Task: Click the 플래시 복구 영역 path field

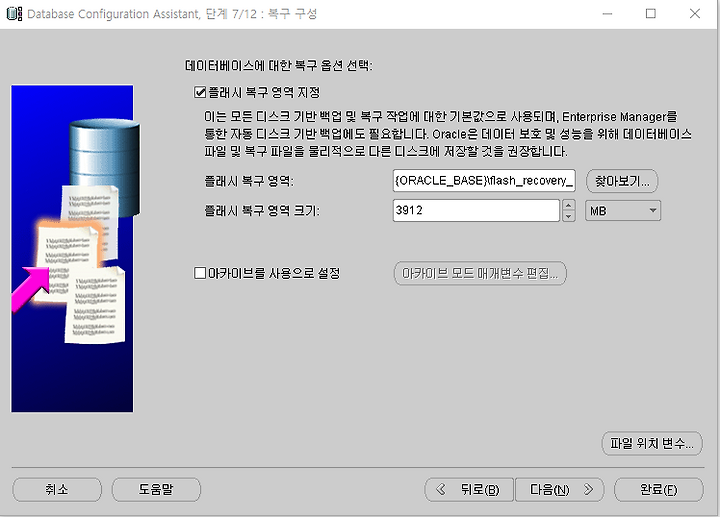Action: point(484,180)
